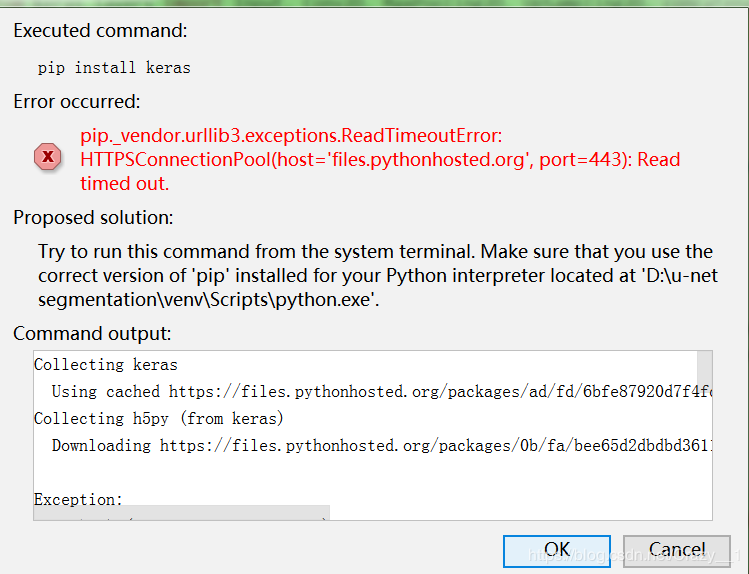Click the blank line in Command output
Image resolution: width=749 pixels, height=574 pixels.
(300, 472)
